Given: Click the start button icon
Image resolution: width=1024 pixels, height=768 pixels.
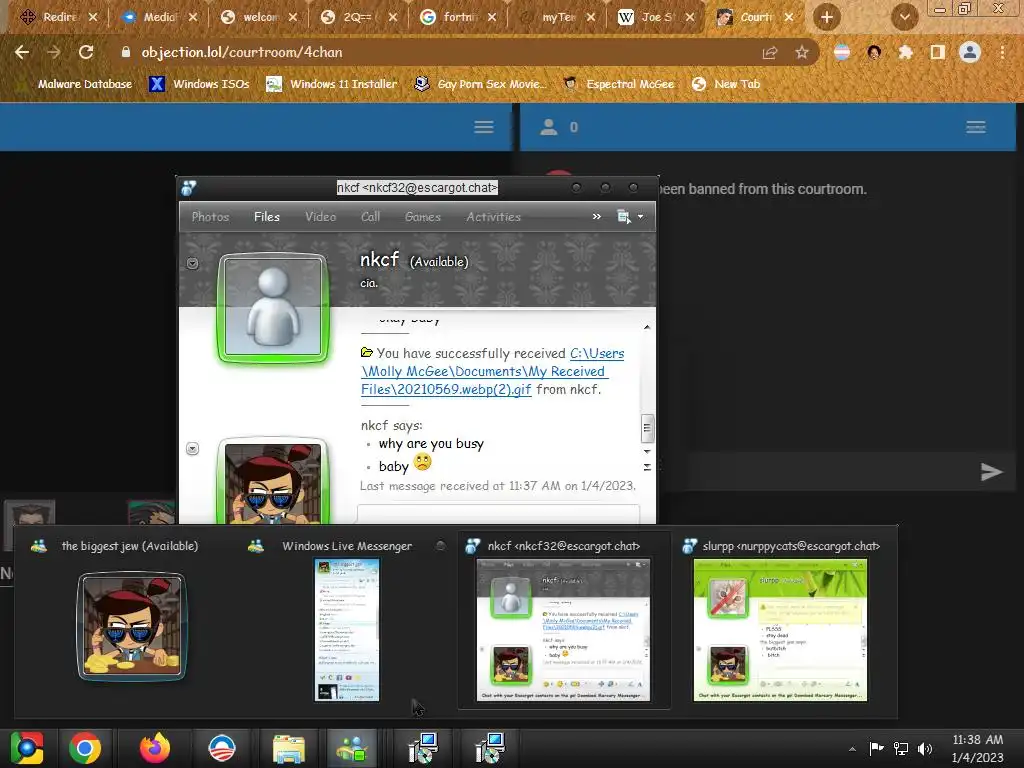Looking at the screenshot, I should 27,748.
